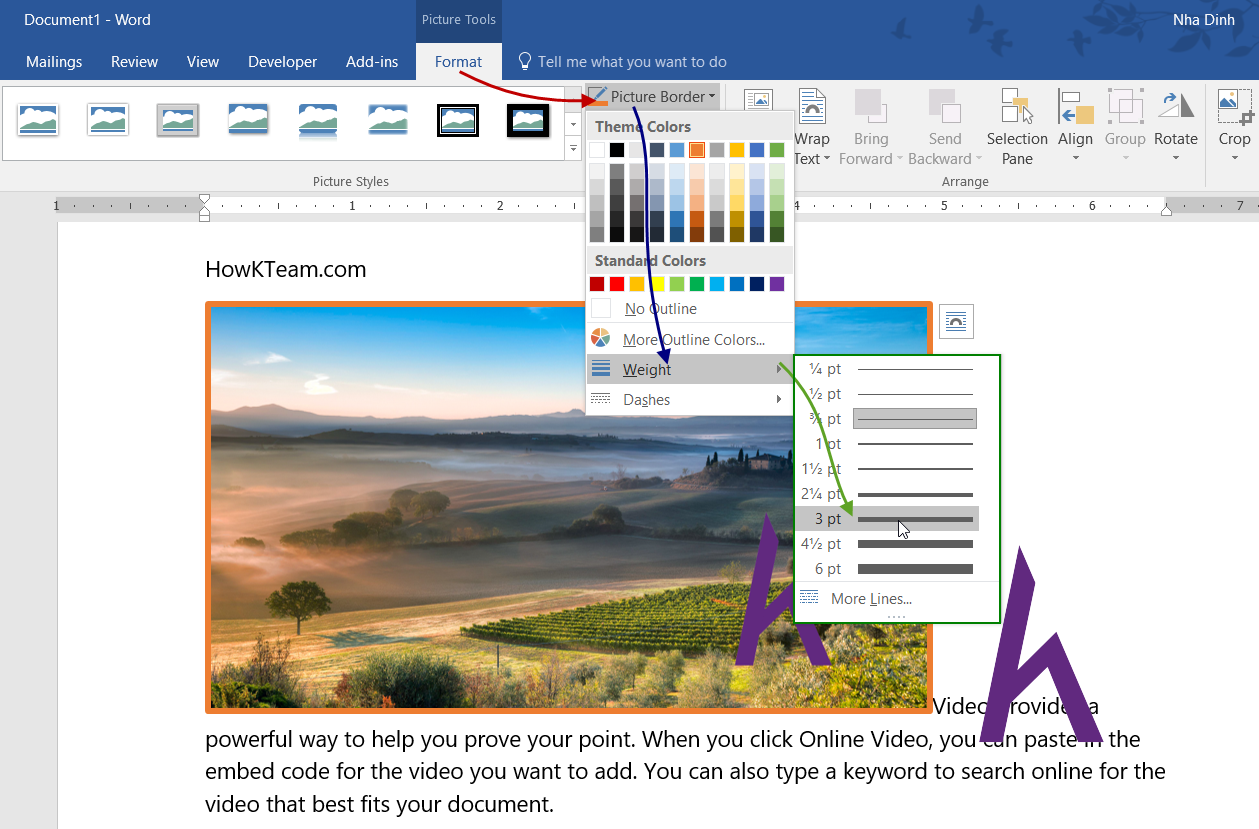Open the Dashes menu entry
This screenshot has width=1259, height=829.
point(690,400)
